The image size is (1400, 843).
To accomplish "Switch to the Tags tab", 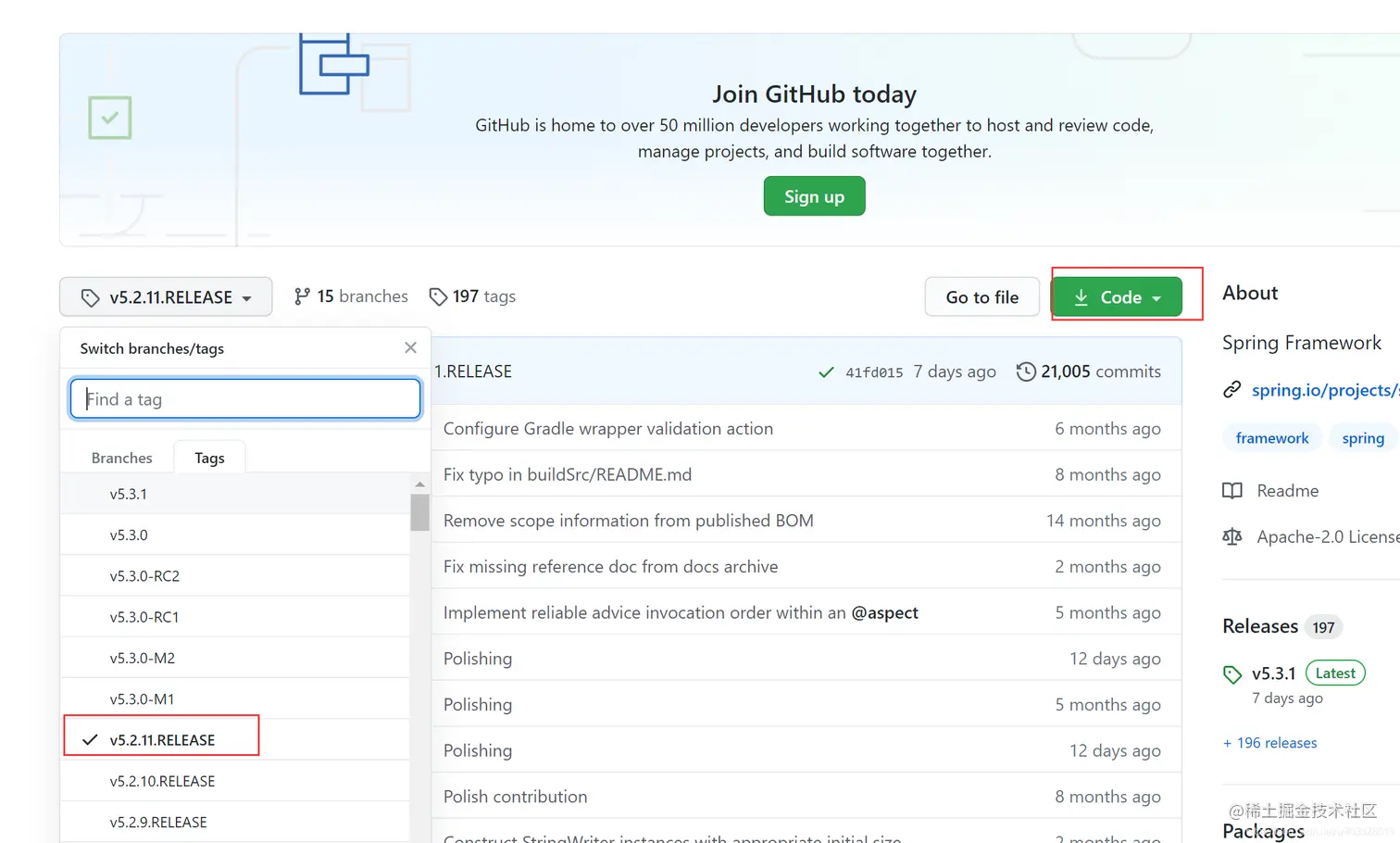I will (209, 458).
